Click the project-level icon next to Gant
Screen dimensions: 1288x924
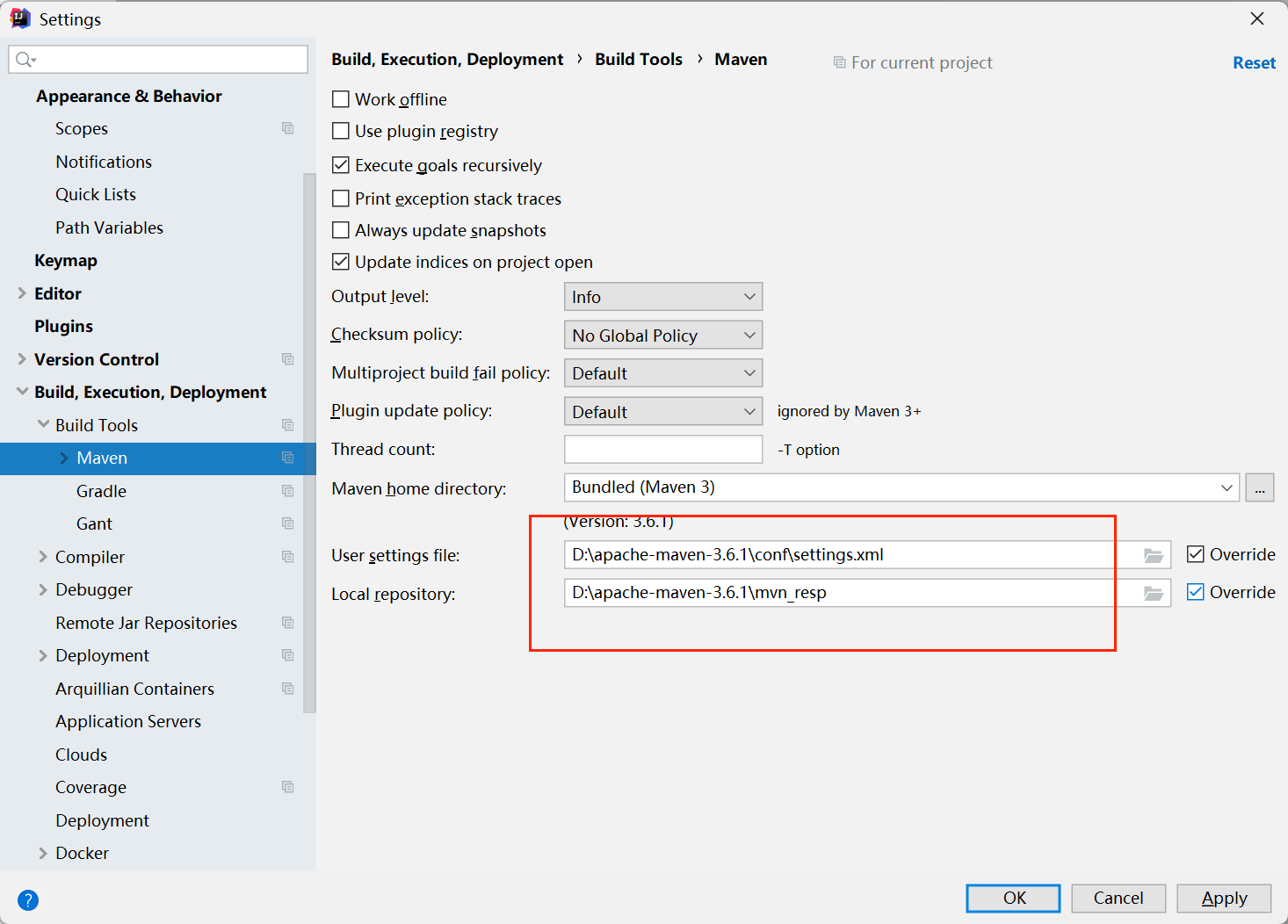287,523
